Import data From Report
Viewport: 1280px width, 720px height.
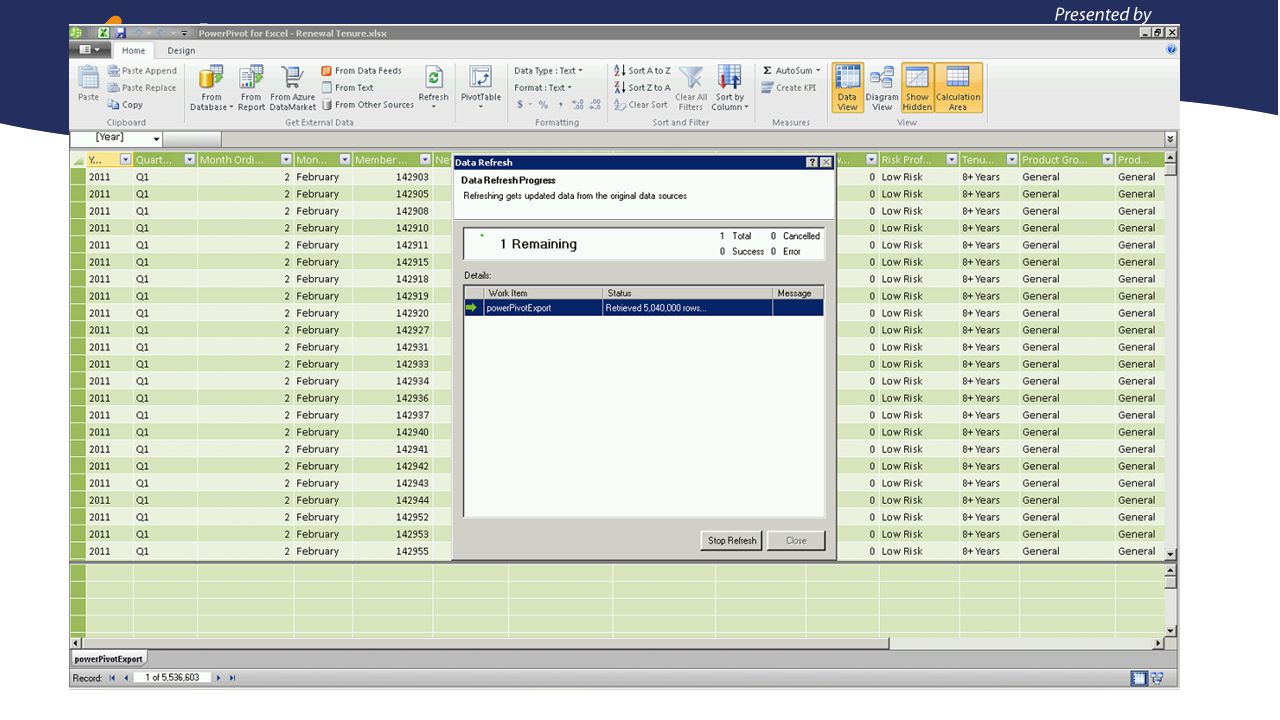[x=251, y=88]
